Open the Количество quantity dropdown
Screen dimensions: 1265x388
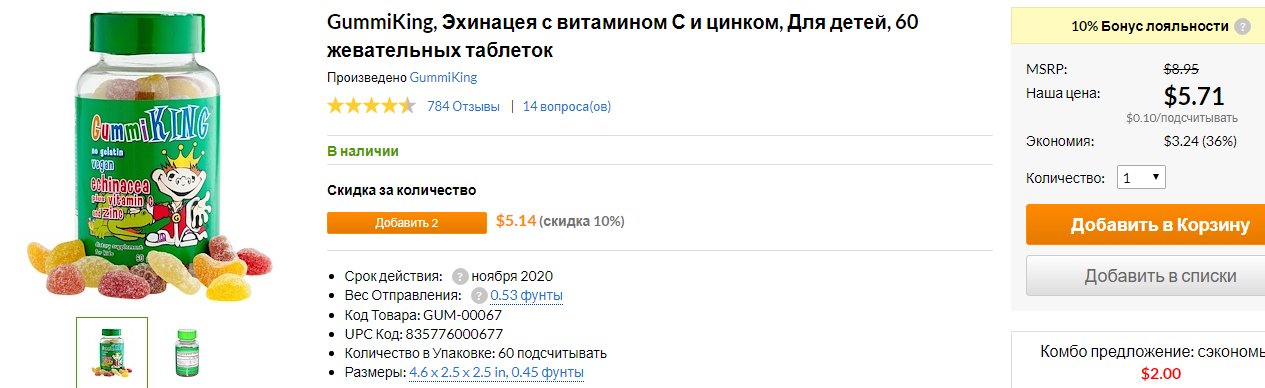(1141, 177)
